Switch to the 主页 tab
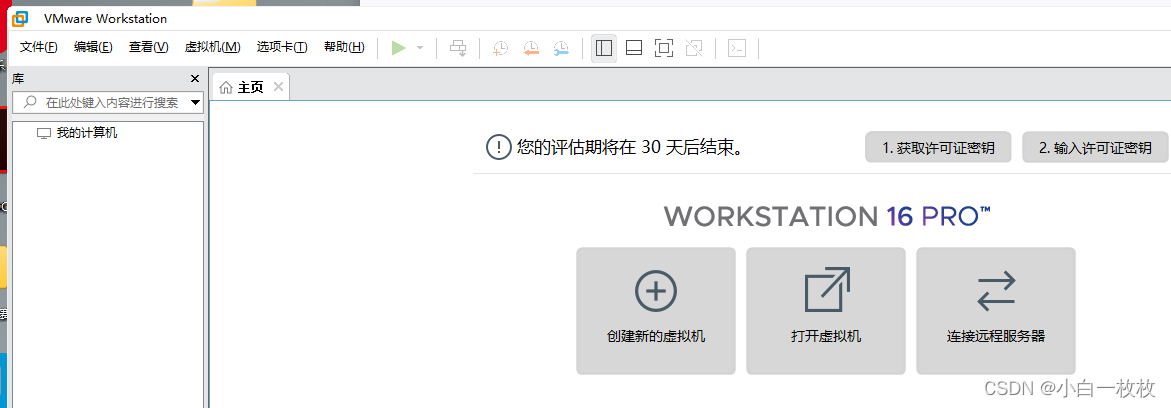1171x408 pixels. coord(251,87)
